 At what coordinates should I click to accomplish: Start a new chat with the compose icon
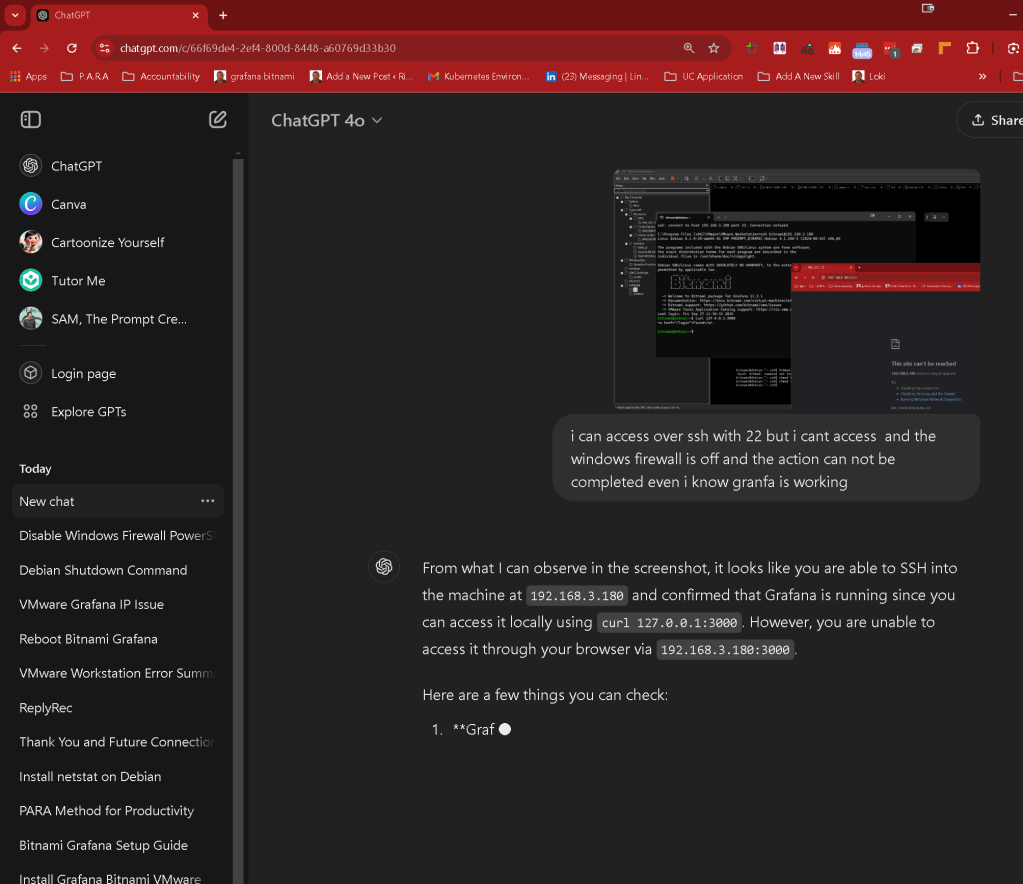tap(217, 119)
